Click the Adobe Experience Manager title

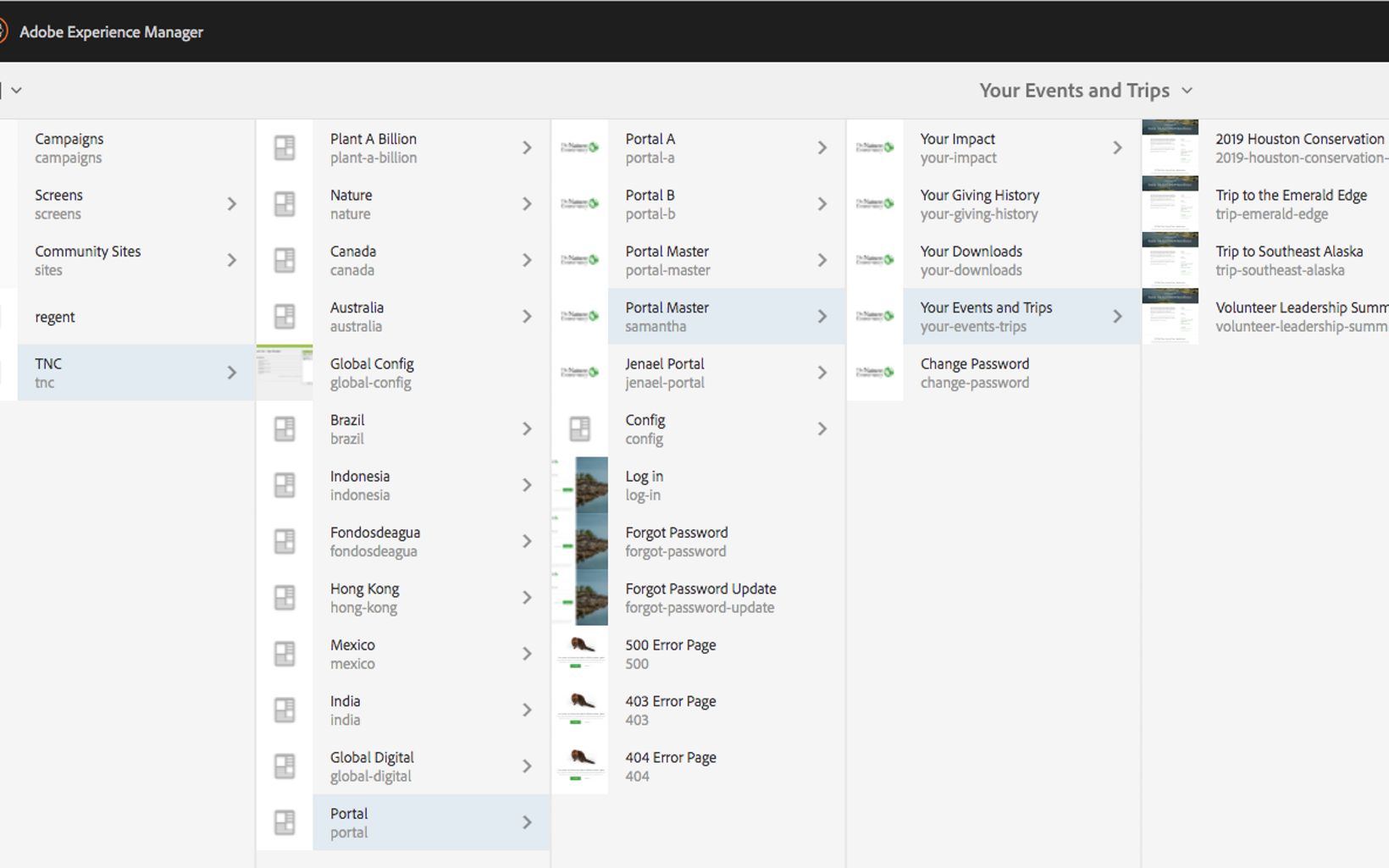(111, 32)
